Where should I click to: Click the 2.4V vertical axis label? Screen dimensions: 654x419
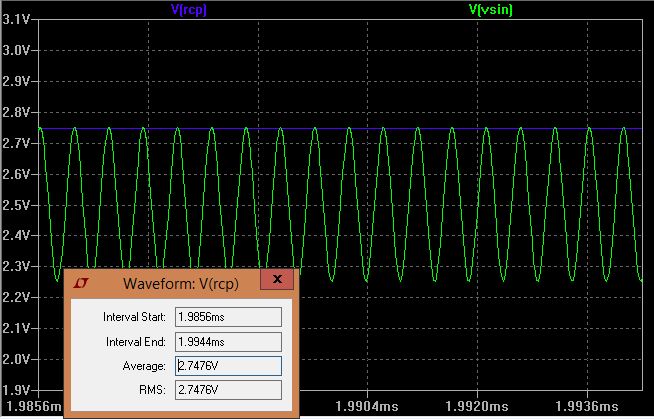(16, 236)
